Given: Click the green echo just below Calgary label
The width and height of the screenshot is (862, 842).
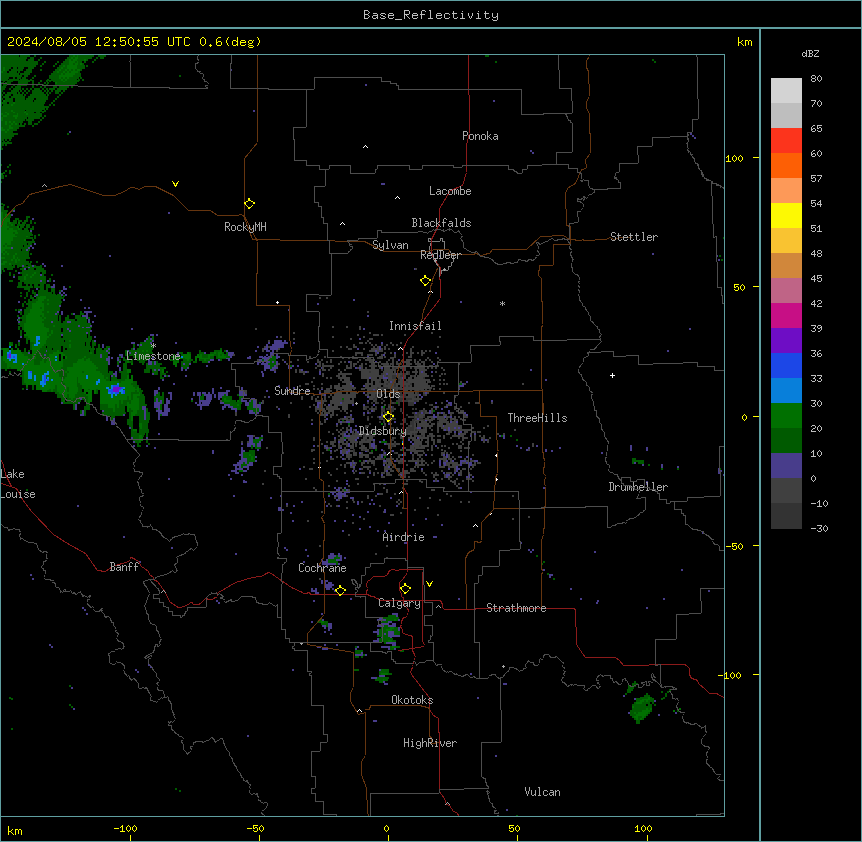Looking at the screenshot, I should coord(389,630).
